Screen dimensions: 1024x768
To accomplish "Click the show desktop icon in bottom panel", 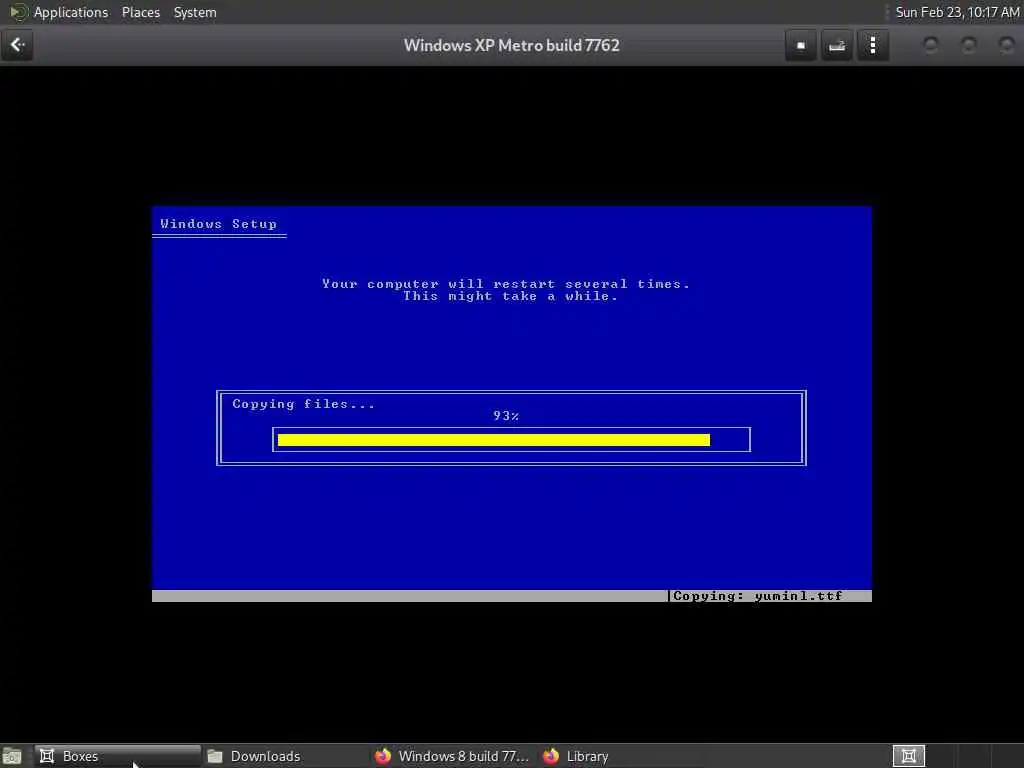I will 12,756.
